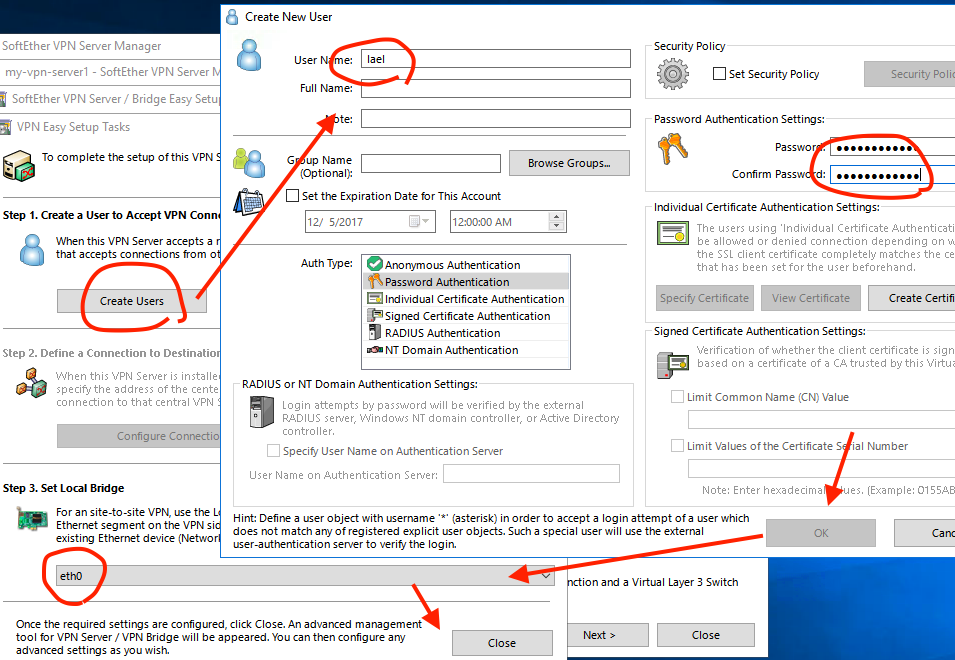Screen dimensions: 955x660
Task: Click the user icon in Step 1 section
Action: [32, 250]
